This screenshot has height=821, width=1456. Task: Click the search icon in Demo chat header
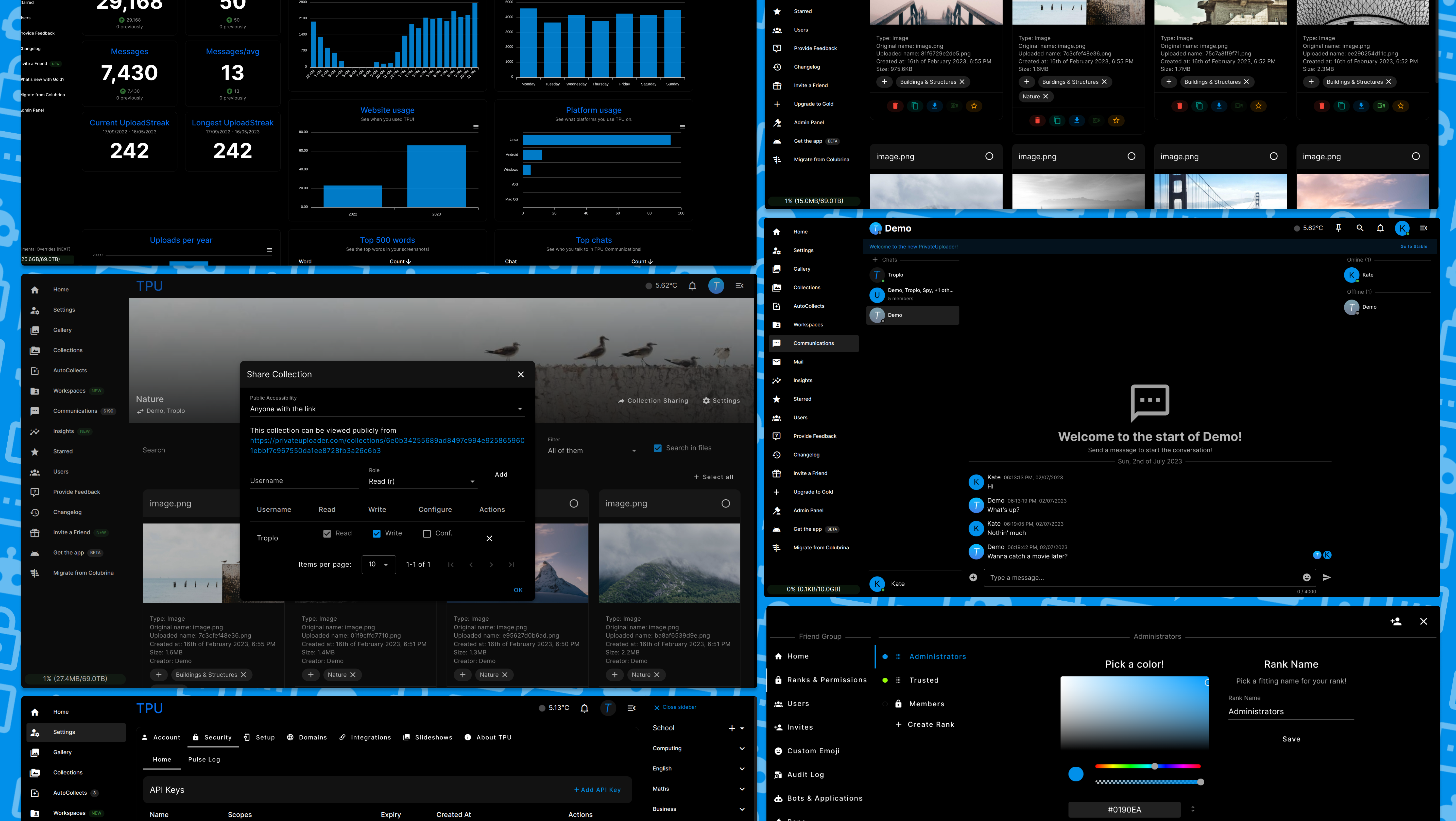click(x=1360, y=228)
